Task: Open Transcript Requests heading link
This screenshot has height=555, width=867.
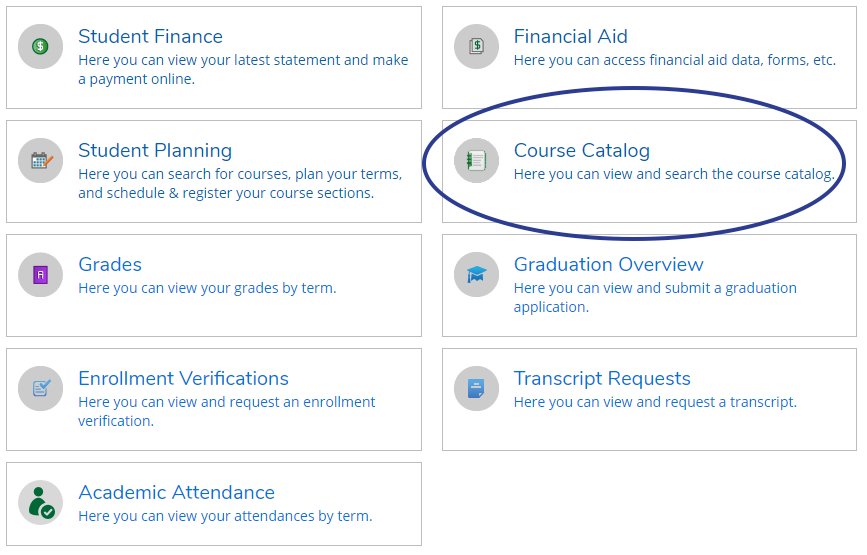Action: 602,379
